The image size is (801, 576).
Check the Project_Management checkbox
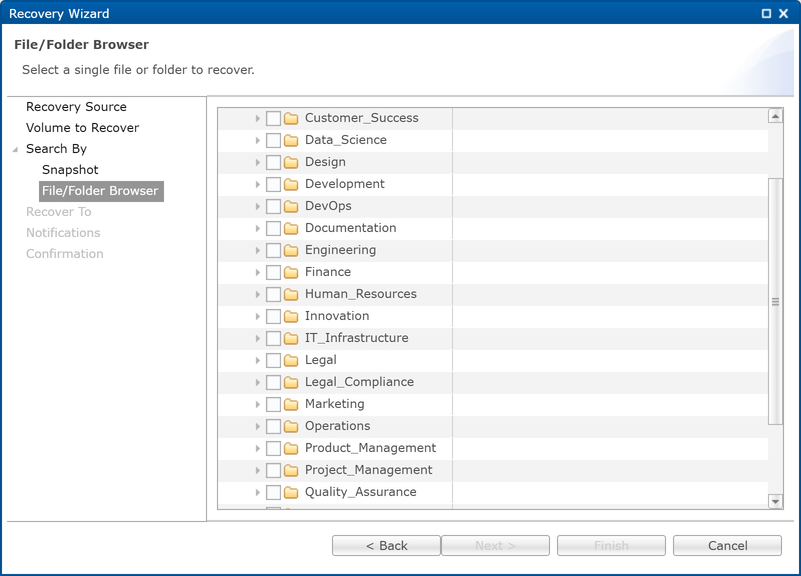273,470
